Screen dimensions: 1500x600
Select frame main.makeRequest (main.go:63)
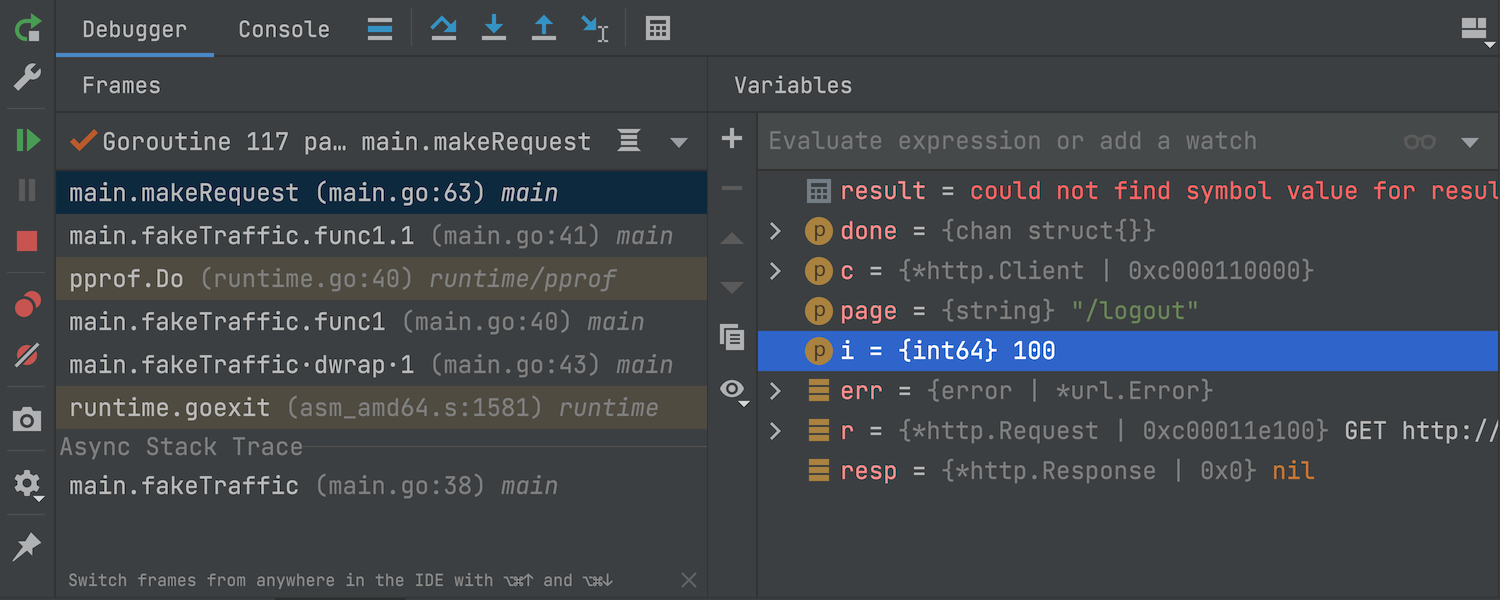pyautogui.click(x=381, y=192)
